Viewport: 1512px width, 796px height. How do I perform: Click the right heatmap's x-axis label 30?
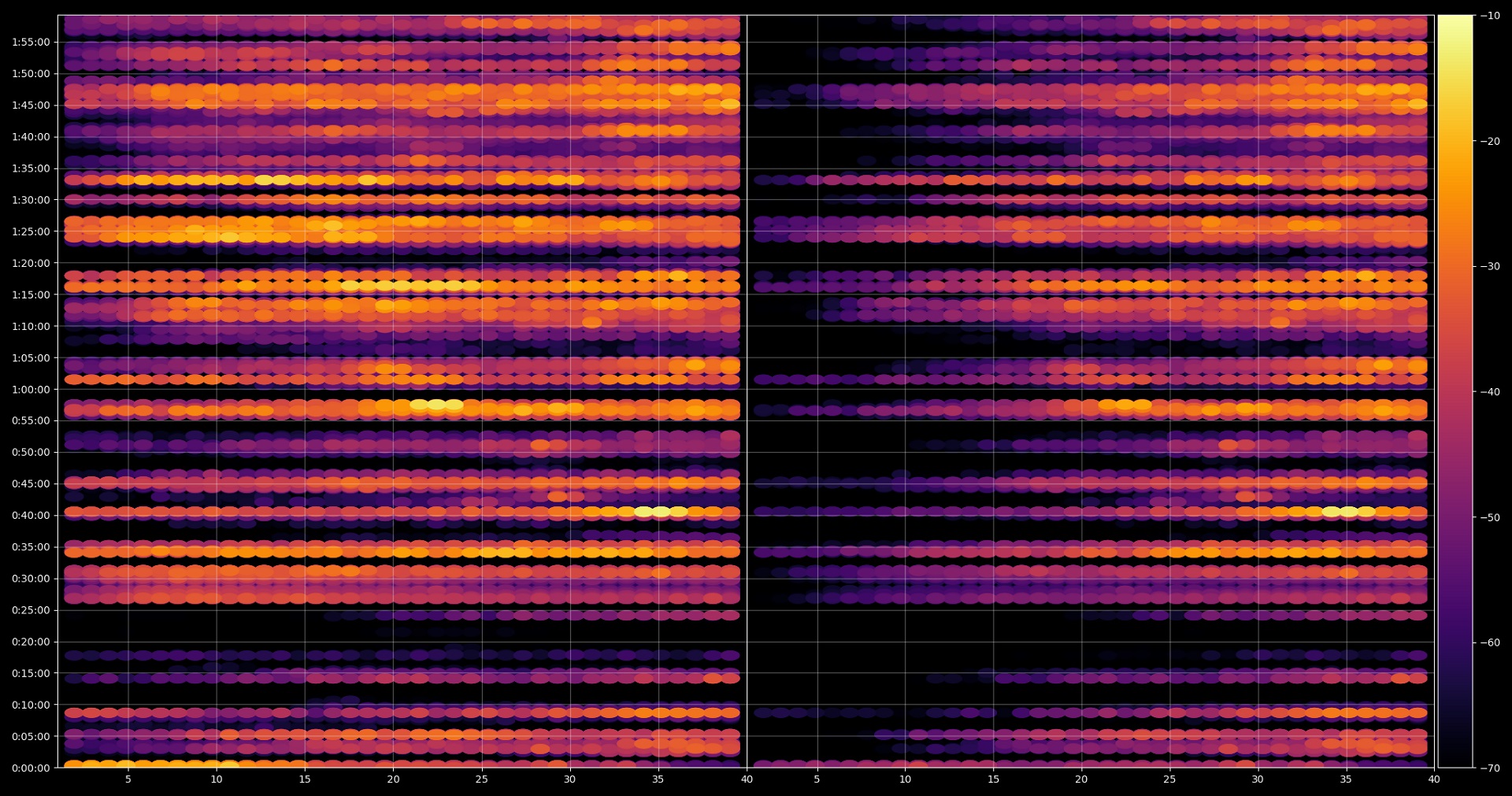coord(1258,779)
